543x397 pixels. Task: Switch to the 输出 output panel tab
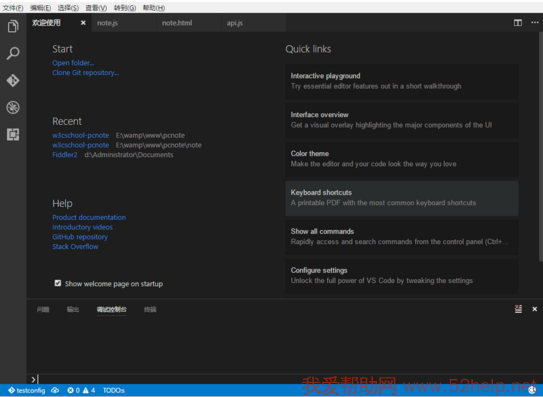[x=73, y=309]
